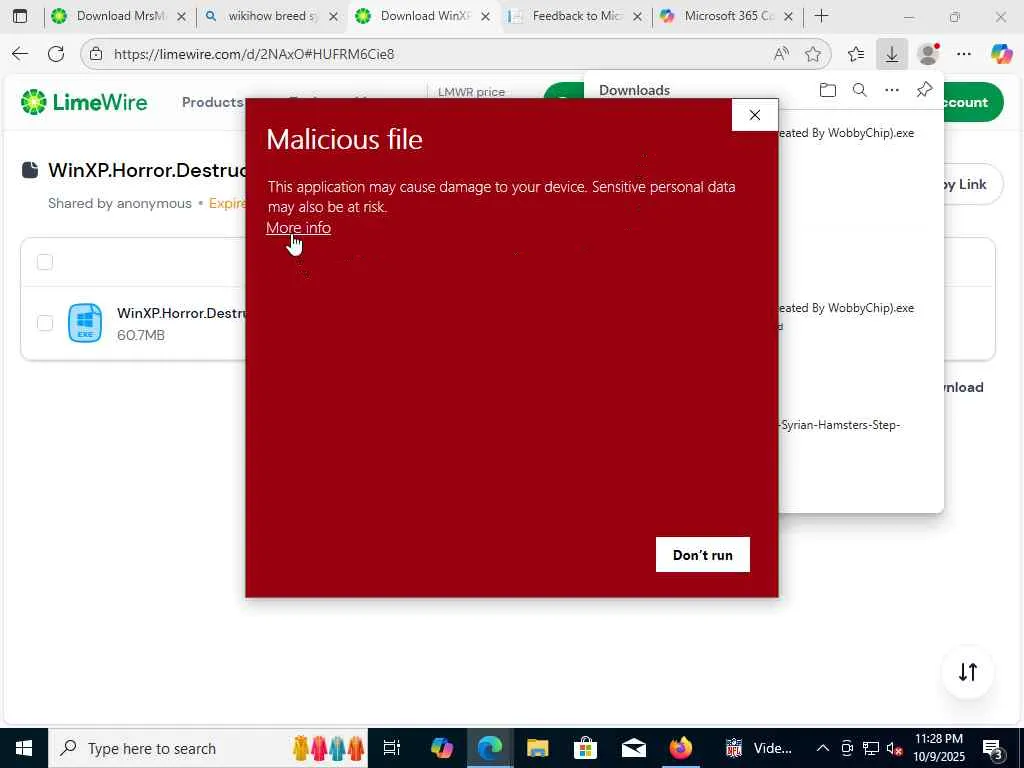Open the notification center icon
The image size is (1024, 768).
[x=992, y=748]
